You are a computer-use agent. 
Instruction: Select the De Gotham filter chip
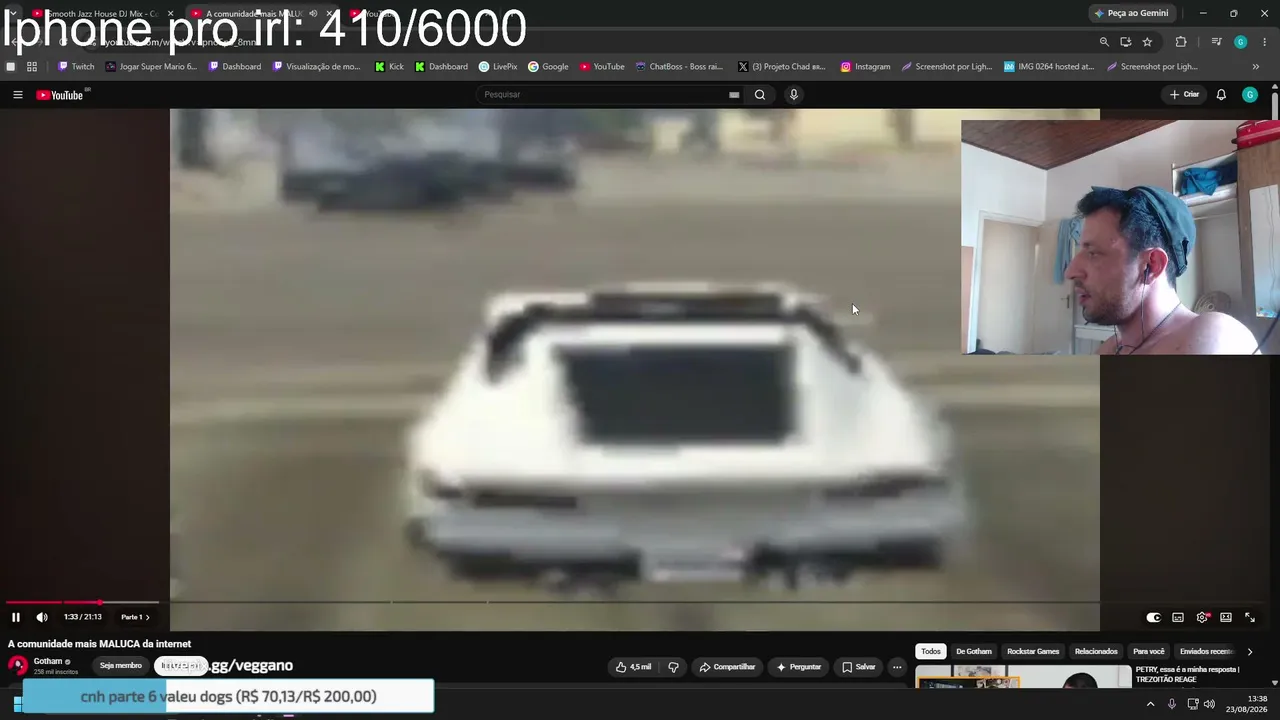click(974, 651)
